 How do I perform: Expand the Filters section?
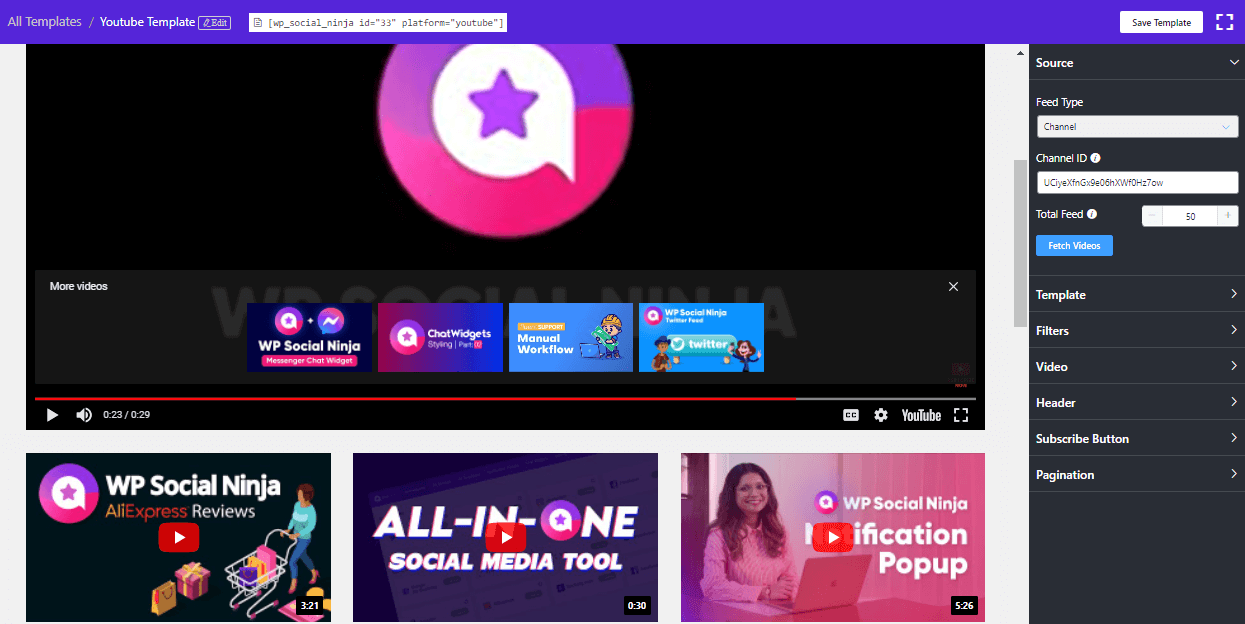(1137, 331)
